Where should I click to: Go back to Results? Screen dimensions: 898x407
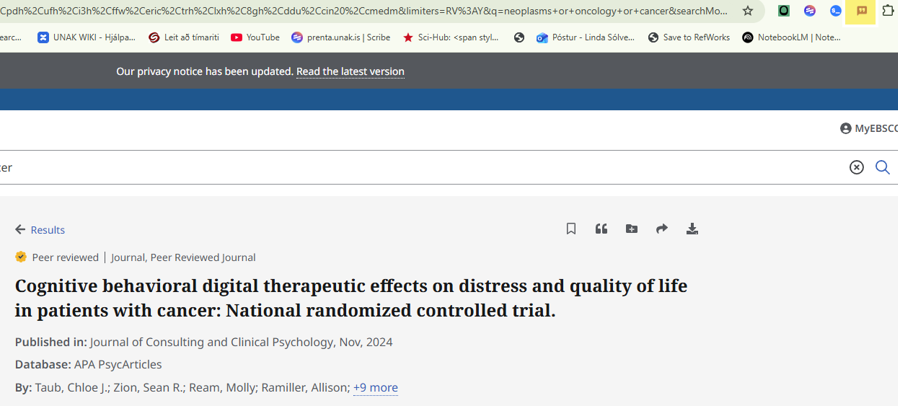[40, 230]
